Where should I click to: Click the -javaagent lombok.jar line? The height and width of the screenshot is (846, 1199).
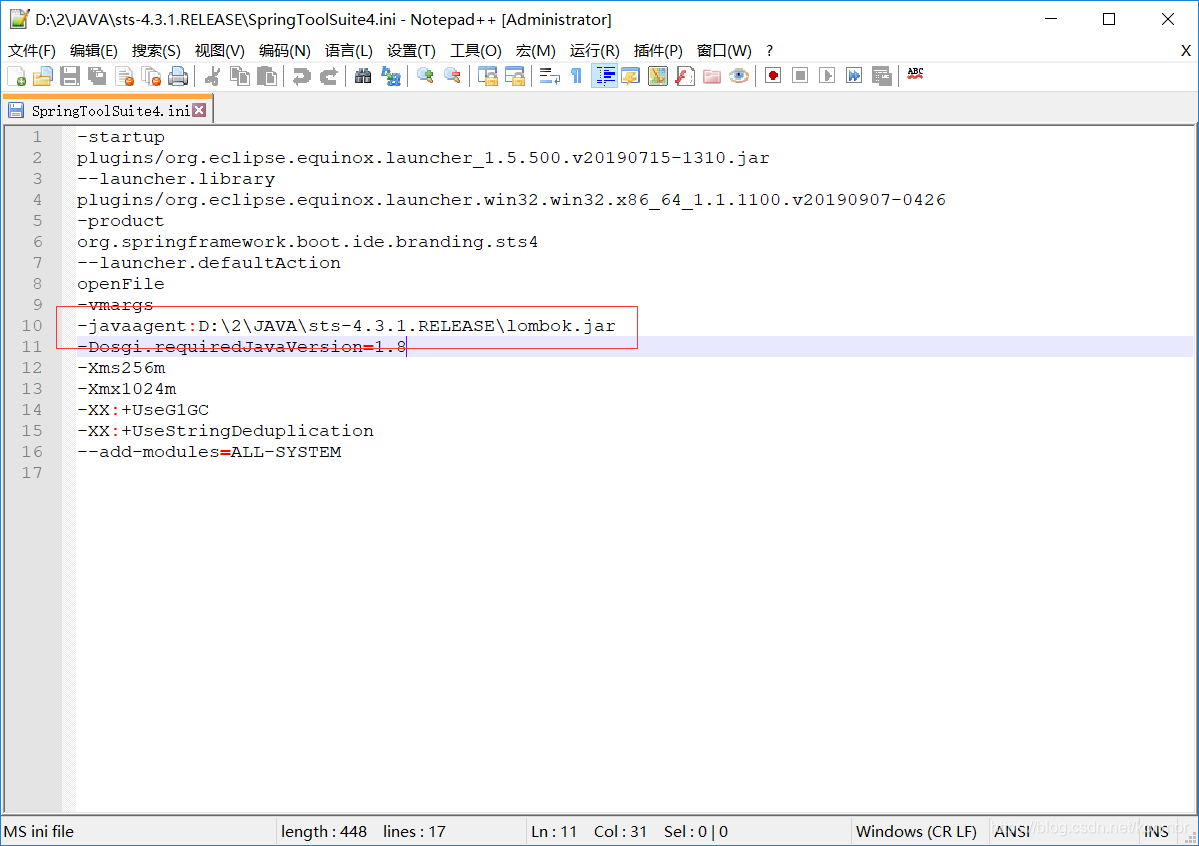346,326
